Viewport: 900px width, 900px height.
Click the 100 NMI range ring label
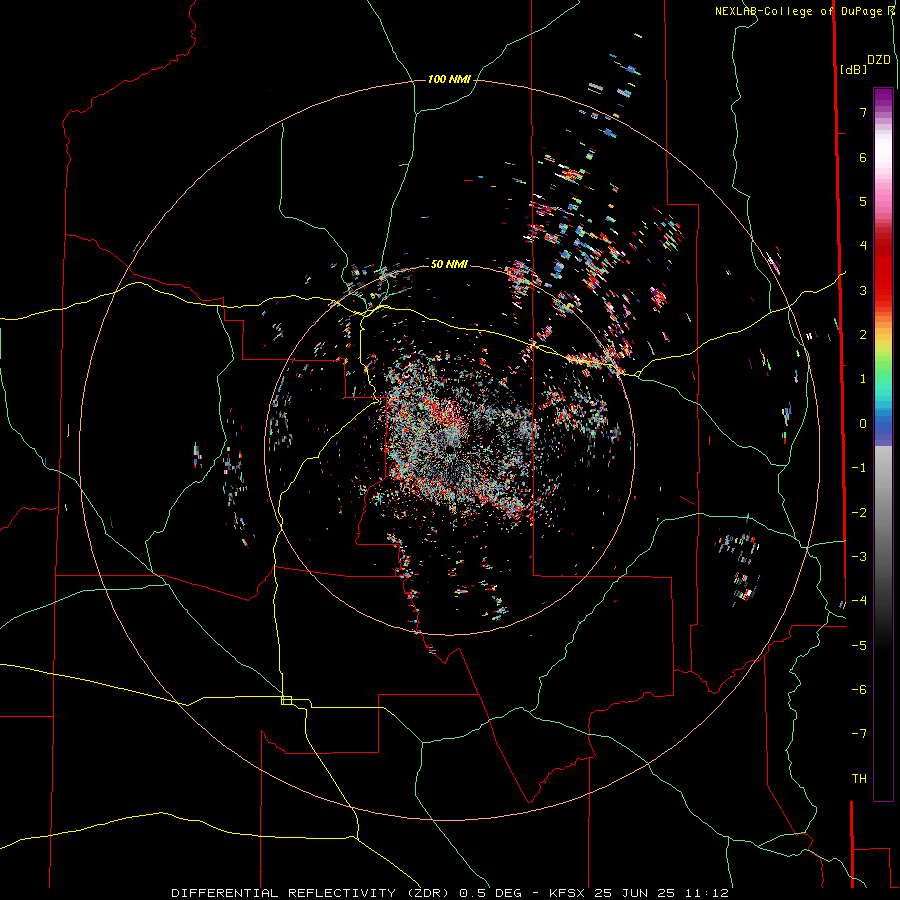(449, 79)
